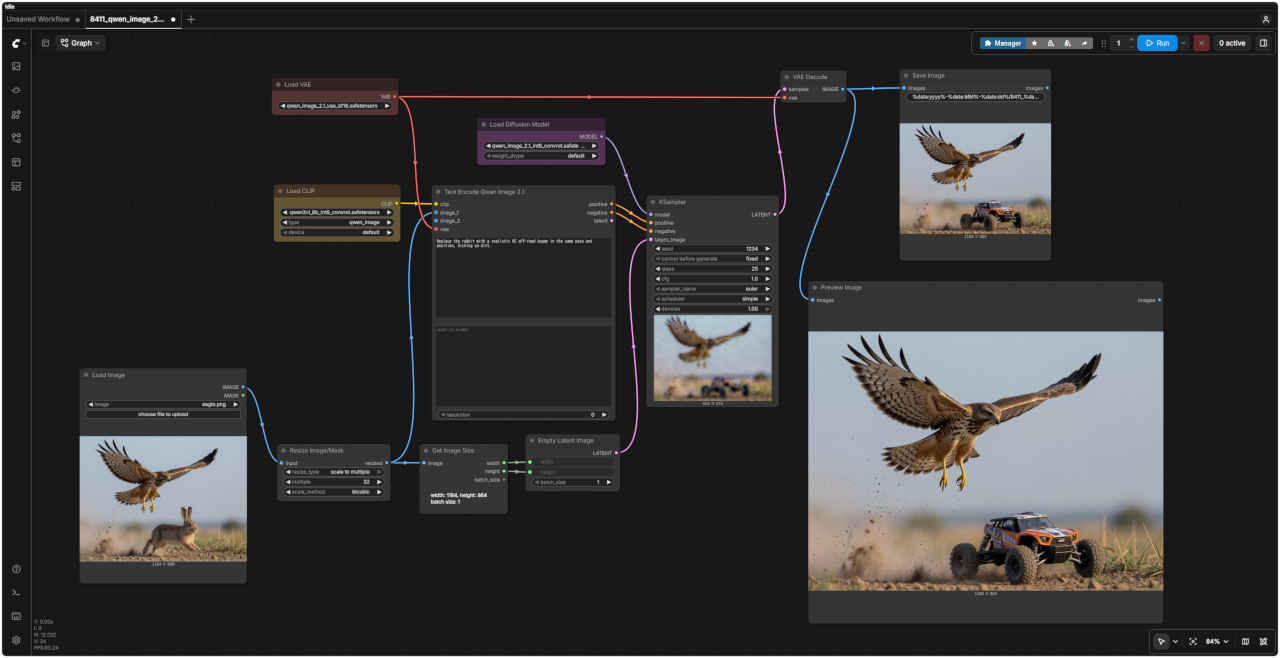Open settings with the gear icon
This screenshot has width=1280, height=658.
pos(16,640)
